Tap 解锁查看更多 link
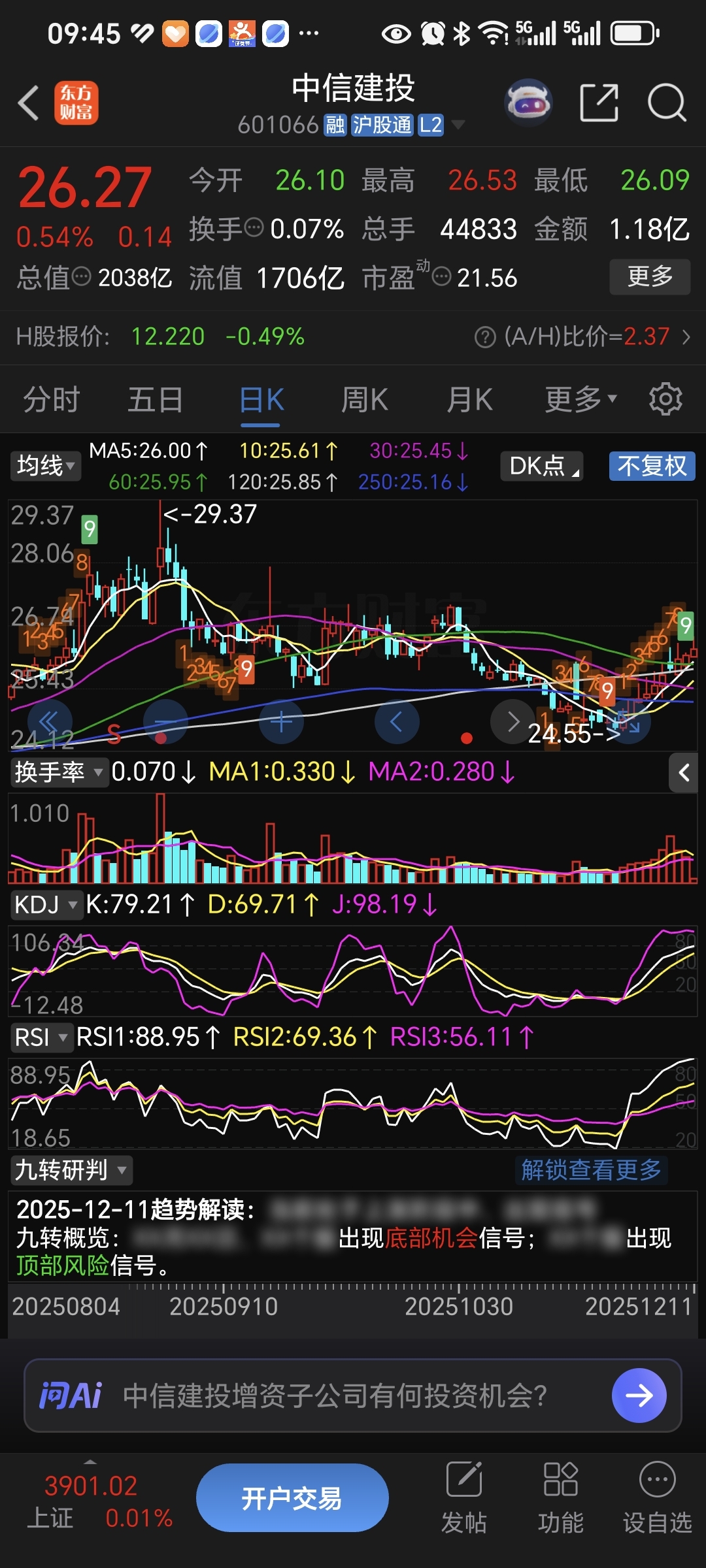706x1568 pixels. [591, 1170]
